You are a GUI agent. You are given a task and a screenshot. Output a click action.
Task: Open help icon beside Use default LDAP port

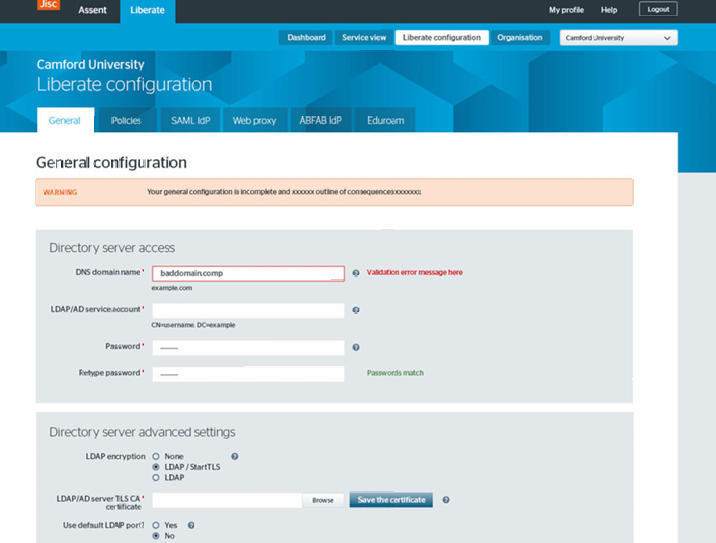coord(191,525)
